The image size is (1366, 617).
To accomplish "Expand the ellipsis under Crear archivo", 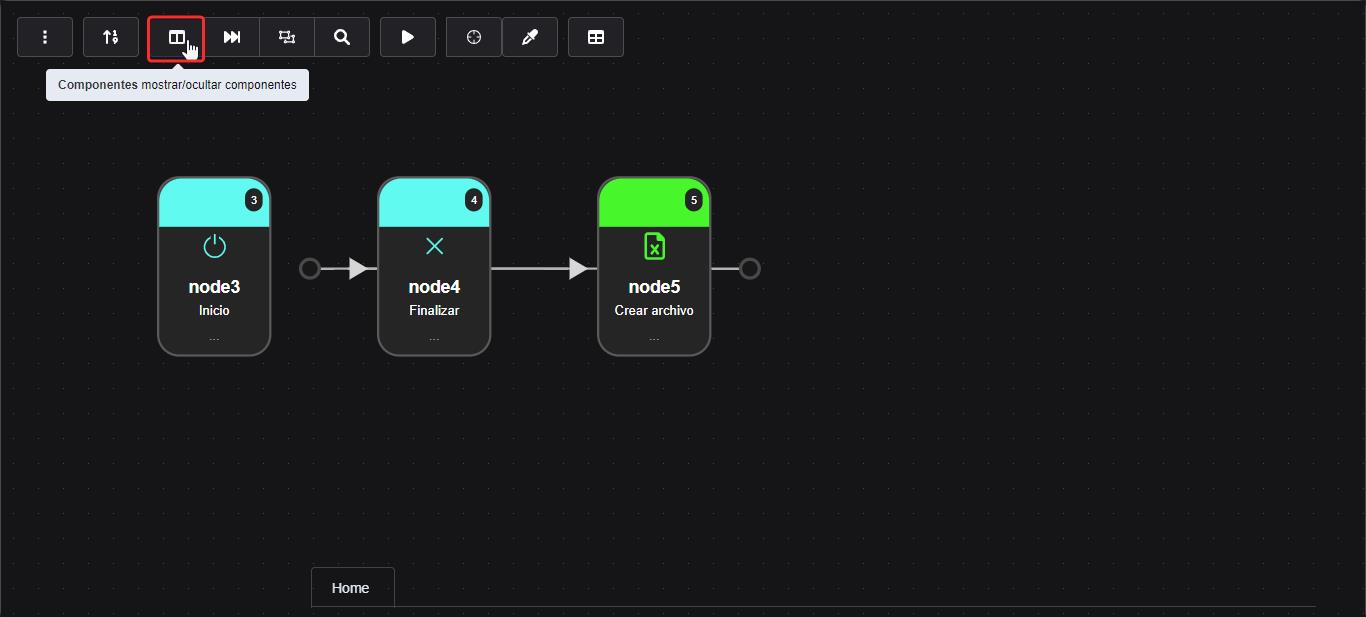I will coord(654,339).
